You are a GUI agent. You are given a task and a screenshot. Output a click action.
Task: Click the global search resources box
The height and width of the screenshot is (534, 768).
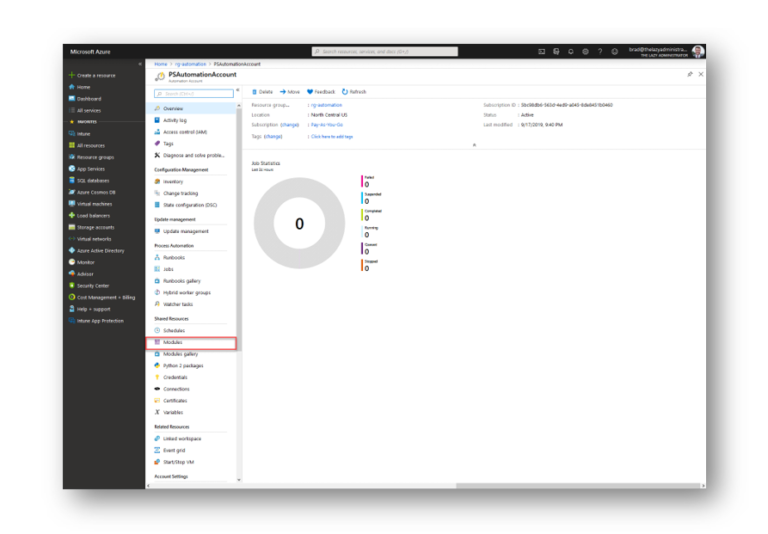pyautogui.click(x=385, y=51)
